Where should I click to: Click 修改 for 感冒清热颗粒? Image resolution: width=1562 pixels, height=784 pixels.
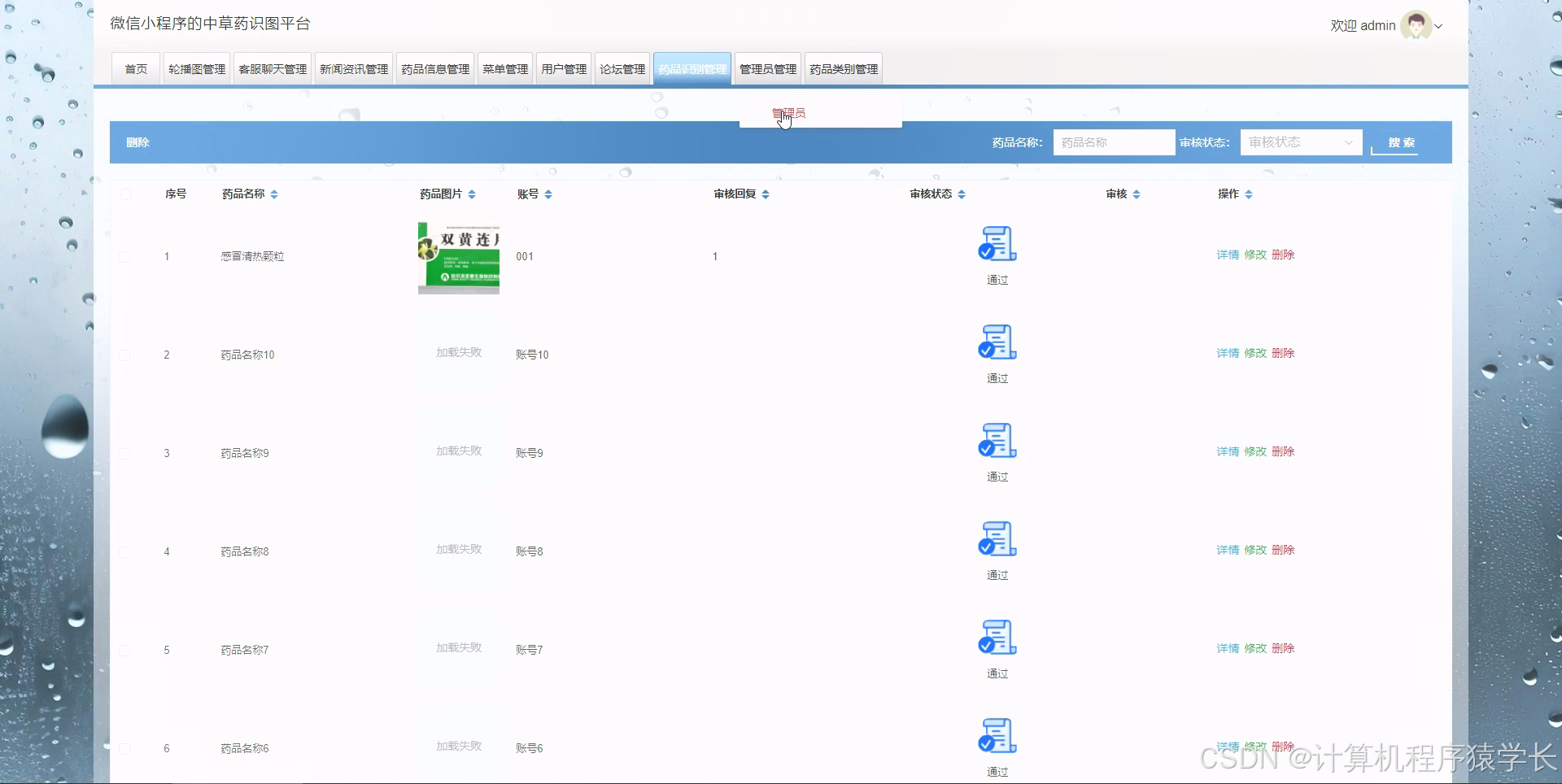(1255, 255)
